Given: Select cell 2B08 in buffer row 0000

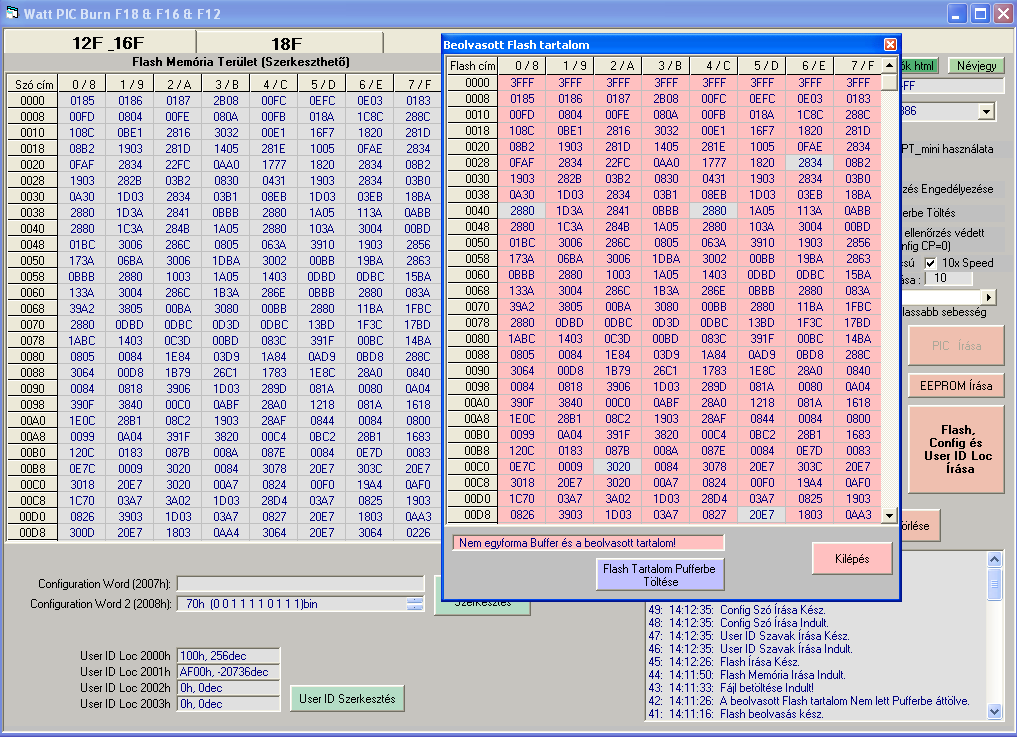Looking at the screenshot, I should [226, 101].
